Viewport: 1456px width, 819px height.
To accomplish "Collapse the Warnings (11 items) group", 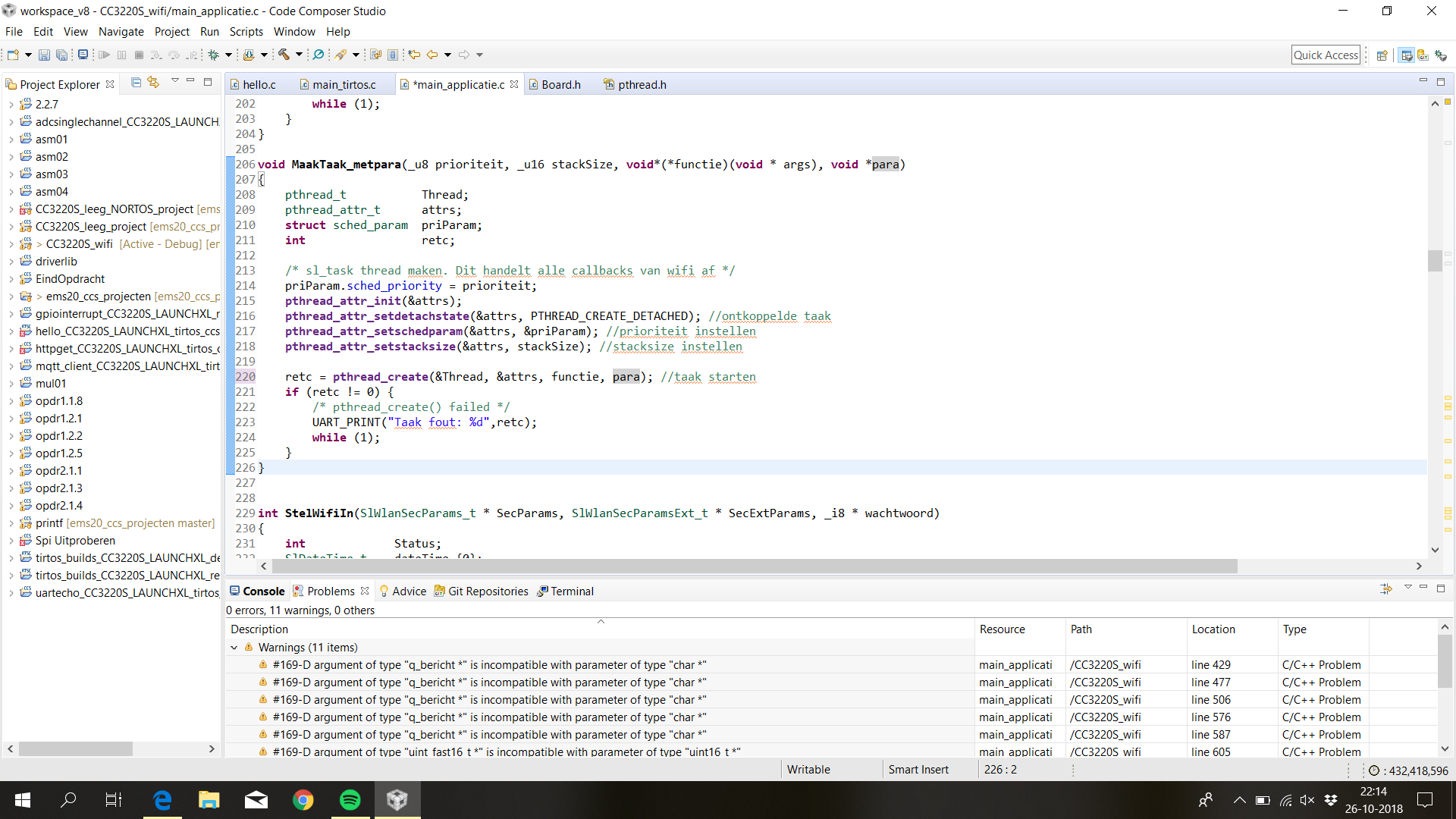I will (x=234, y=648).
